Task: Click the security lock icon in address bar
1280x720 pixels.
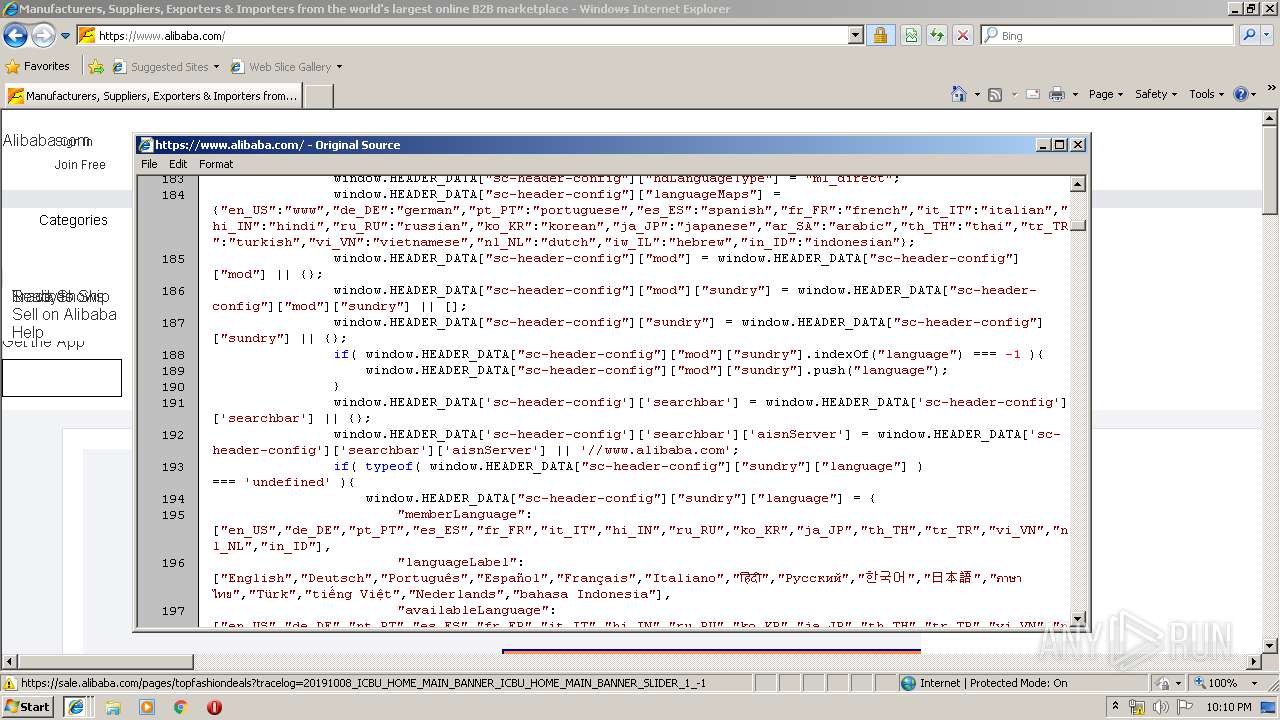Action: pos(880,35)
